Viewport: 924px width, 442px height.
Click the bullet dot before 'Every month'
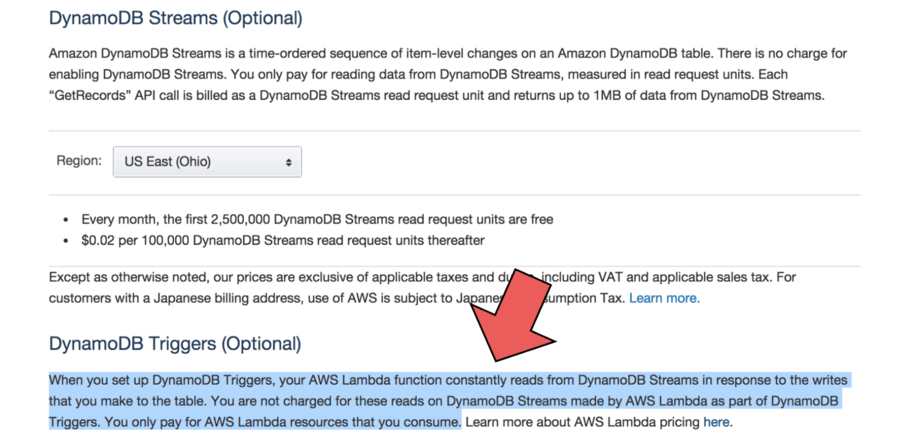(66, 220)
